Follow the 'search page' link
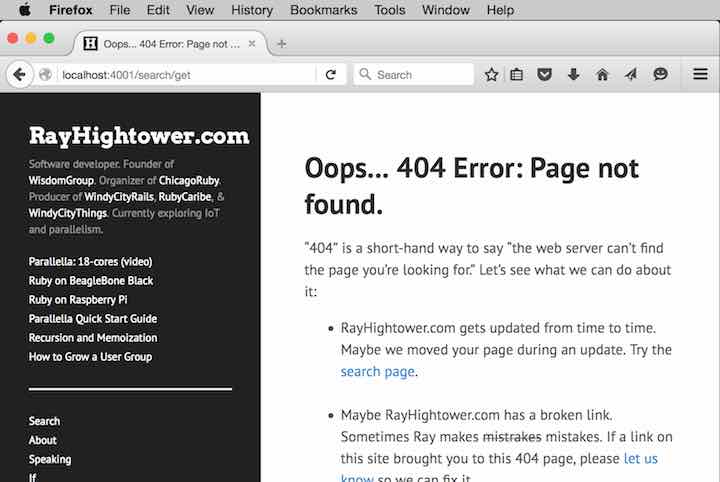Viewport: 720px width, 482px height. click(x=377, y=371)
